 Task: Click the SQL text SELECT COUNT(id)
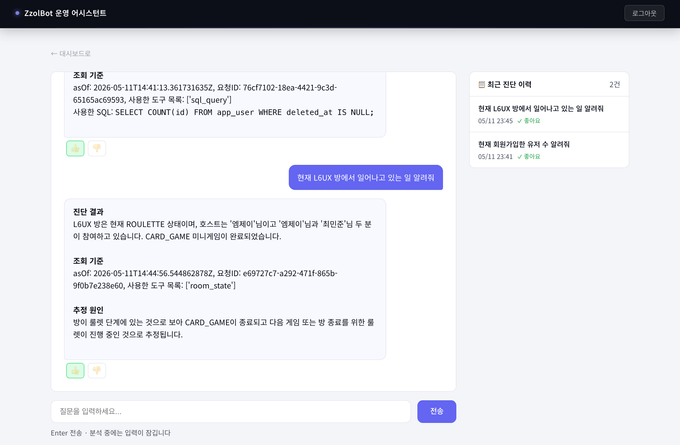coord(152,112)
